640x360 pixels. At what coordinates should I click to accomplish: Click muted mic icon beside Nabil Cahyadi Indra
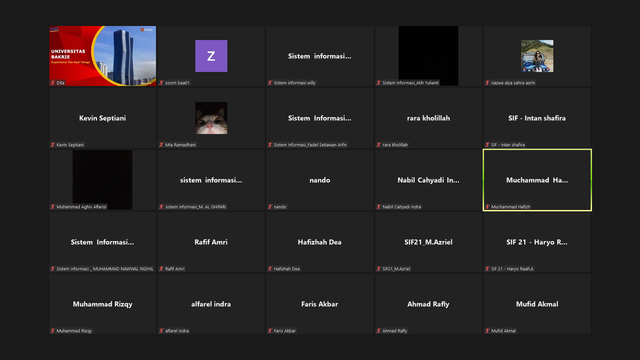pos(378,207)
